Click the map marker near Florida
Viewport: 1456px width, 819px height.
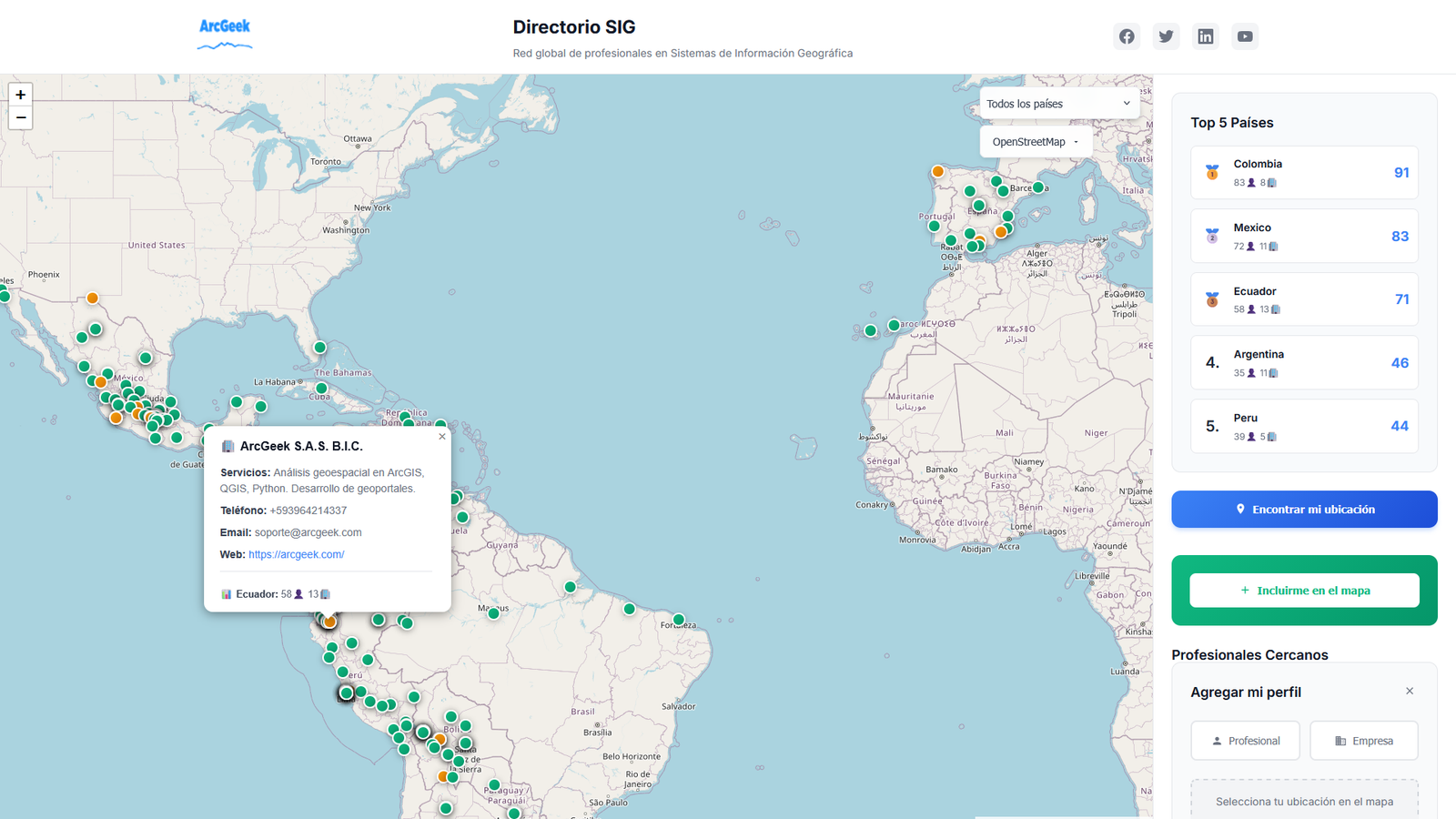319,348
